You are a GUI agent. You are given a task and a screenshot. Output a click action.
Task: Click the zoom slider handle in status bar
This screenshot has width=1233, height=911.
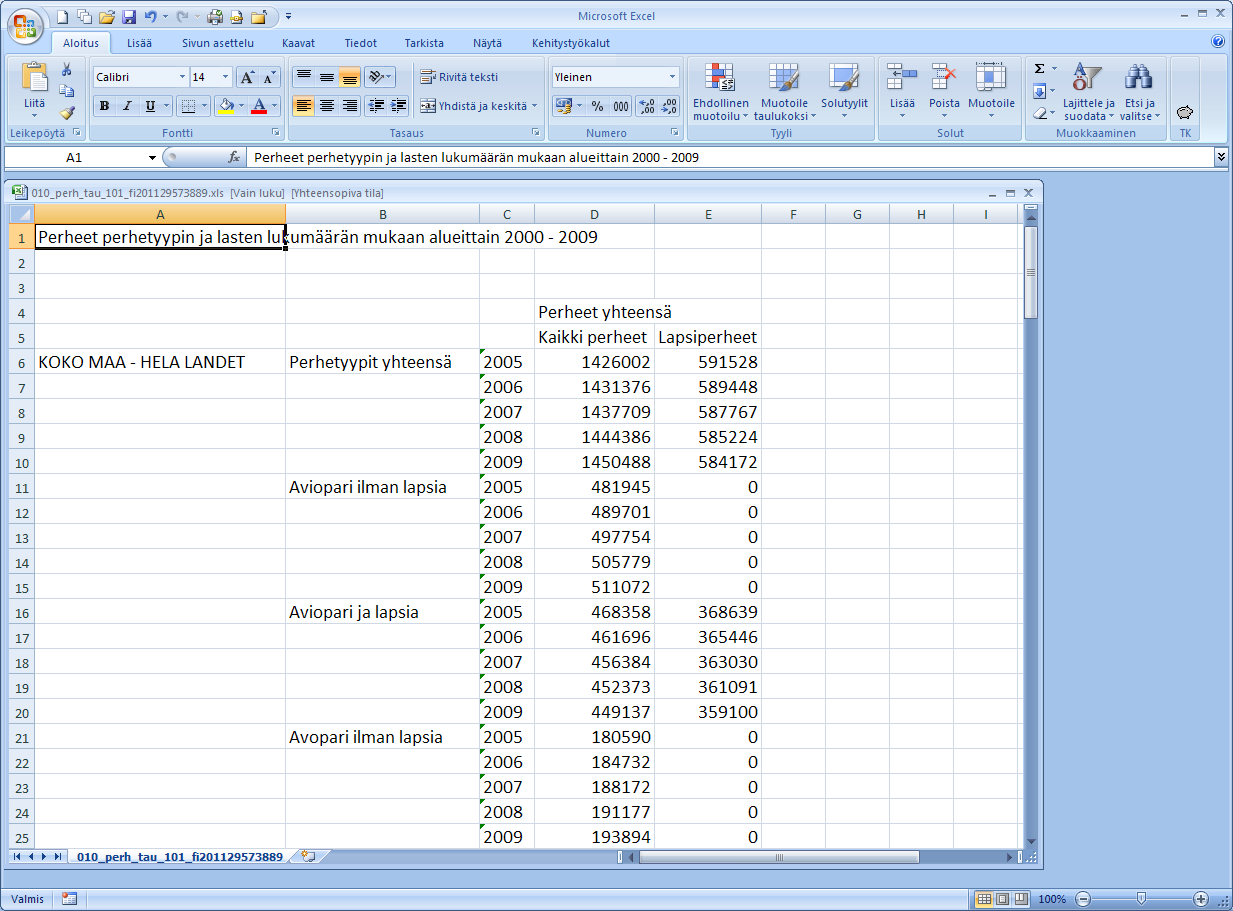pyautogui.click(x=1141, y=899)
